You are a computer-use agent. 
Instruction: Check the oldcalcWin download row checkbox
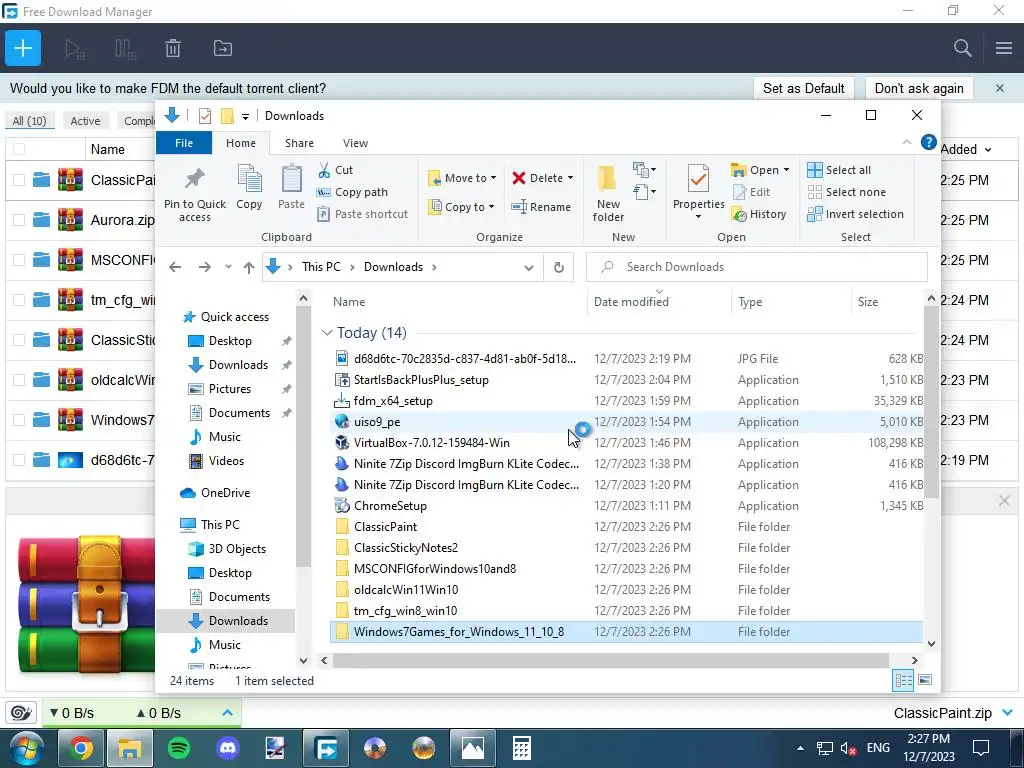[19, 380]
